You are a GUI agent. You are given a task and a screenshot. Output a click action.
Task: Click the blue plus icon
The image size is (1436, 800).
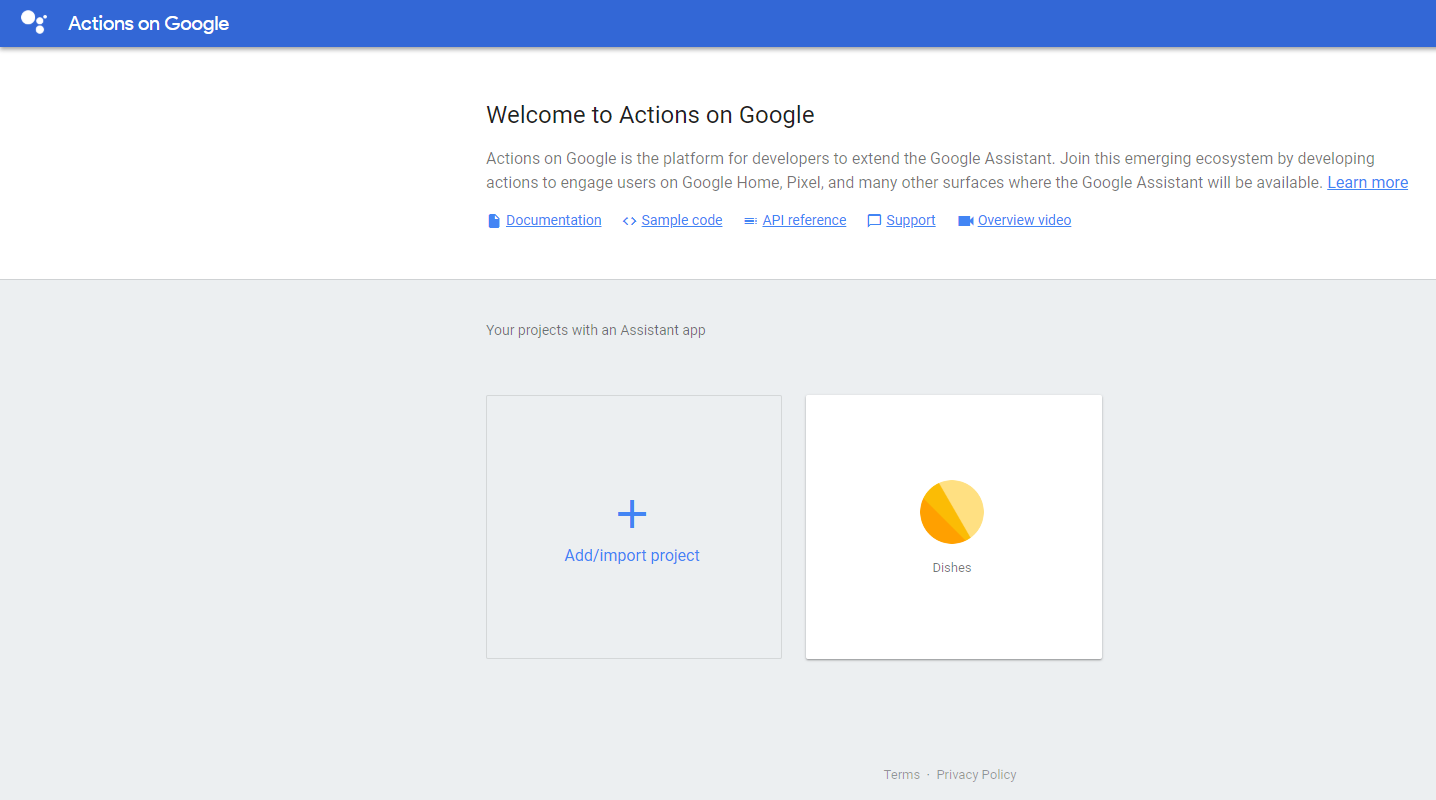pyautogui.click(x=632, y=514)
